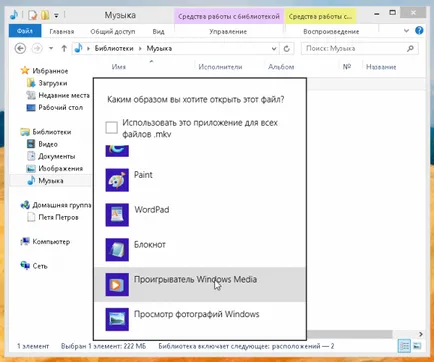The width and height of the screenshot is (434, 362).
Task: Open the Воспроизведение ribbon tab
Action: click(x=331, y=31)
